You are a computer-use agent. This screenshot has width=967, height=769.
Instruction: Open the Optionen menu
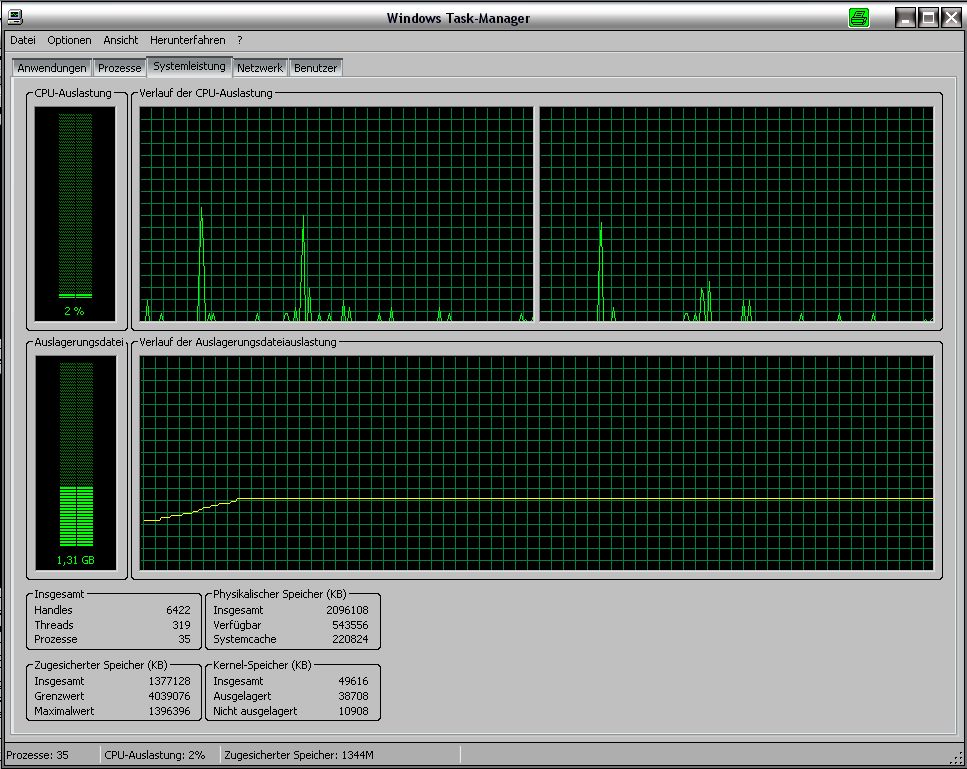[69, 40]
